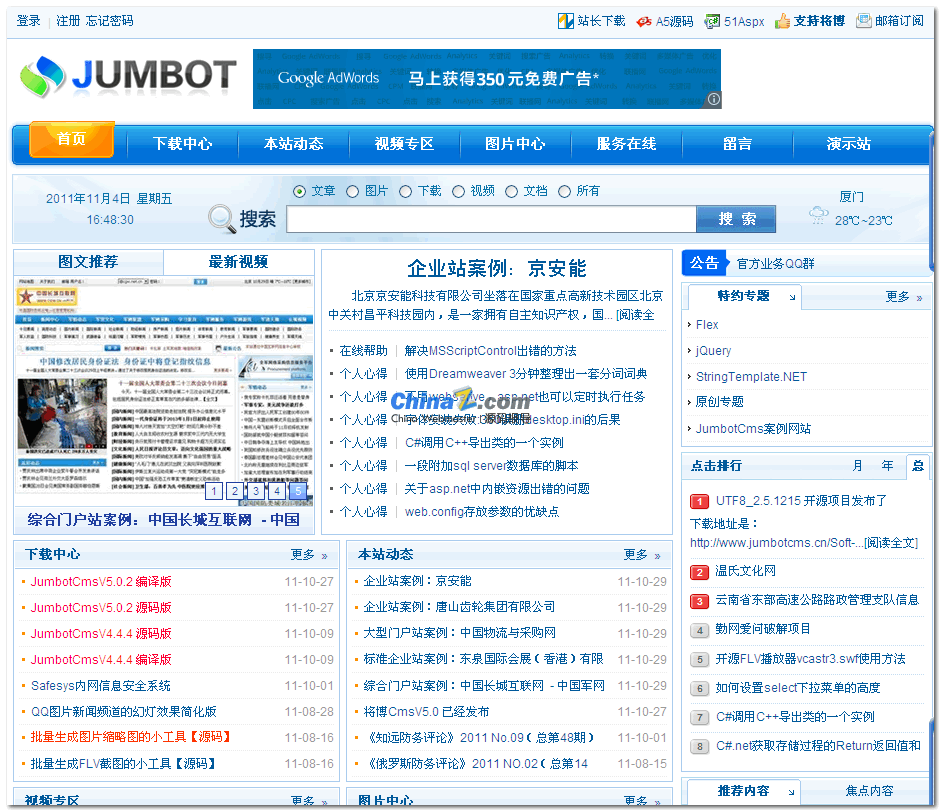Screen dimensions: 941x812
Task: Open the StringTemplate.NET topic link
Action: (x=751, y=377)
